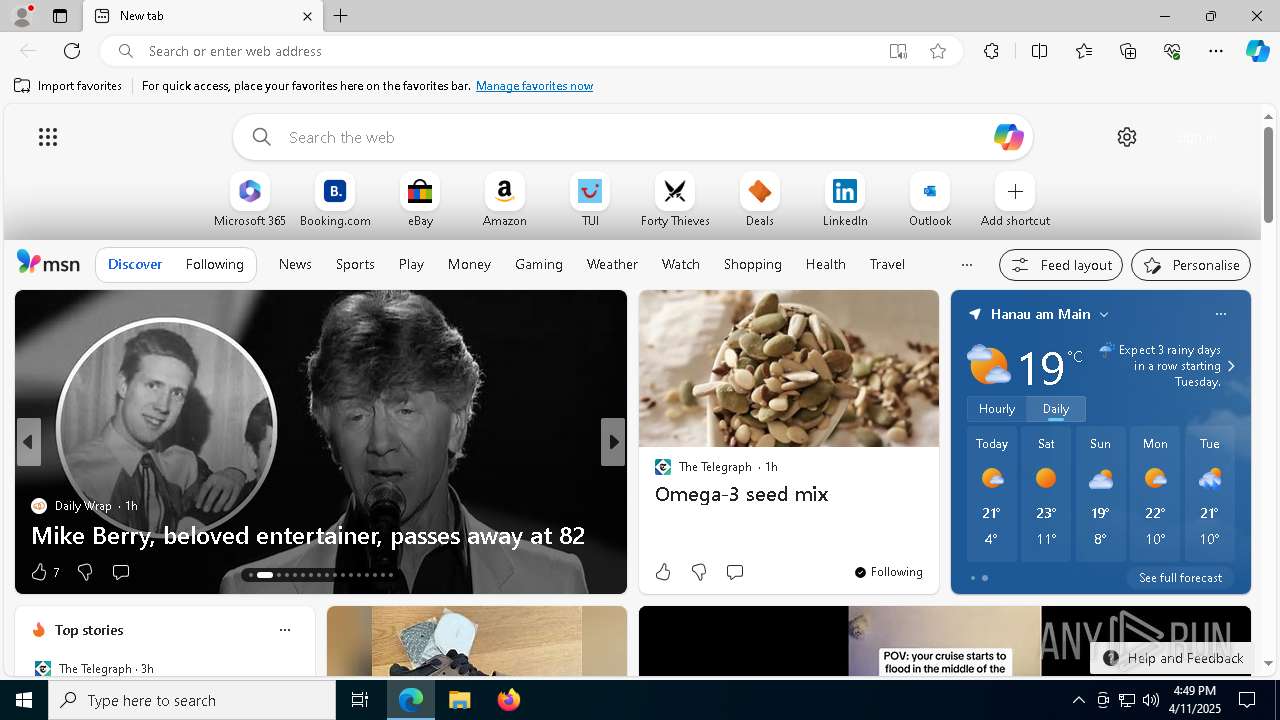Open the Outlook shortcut tile

pos(930,201)
